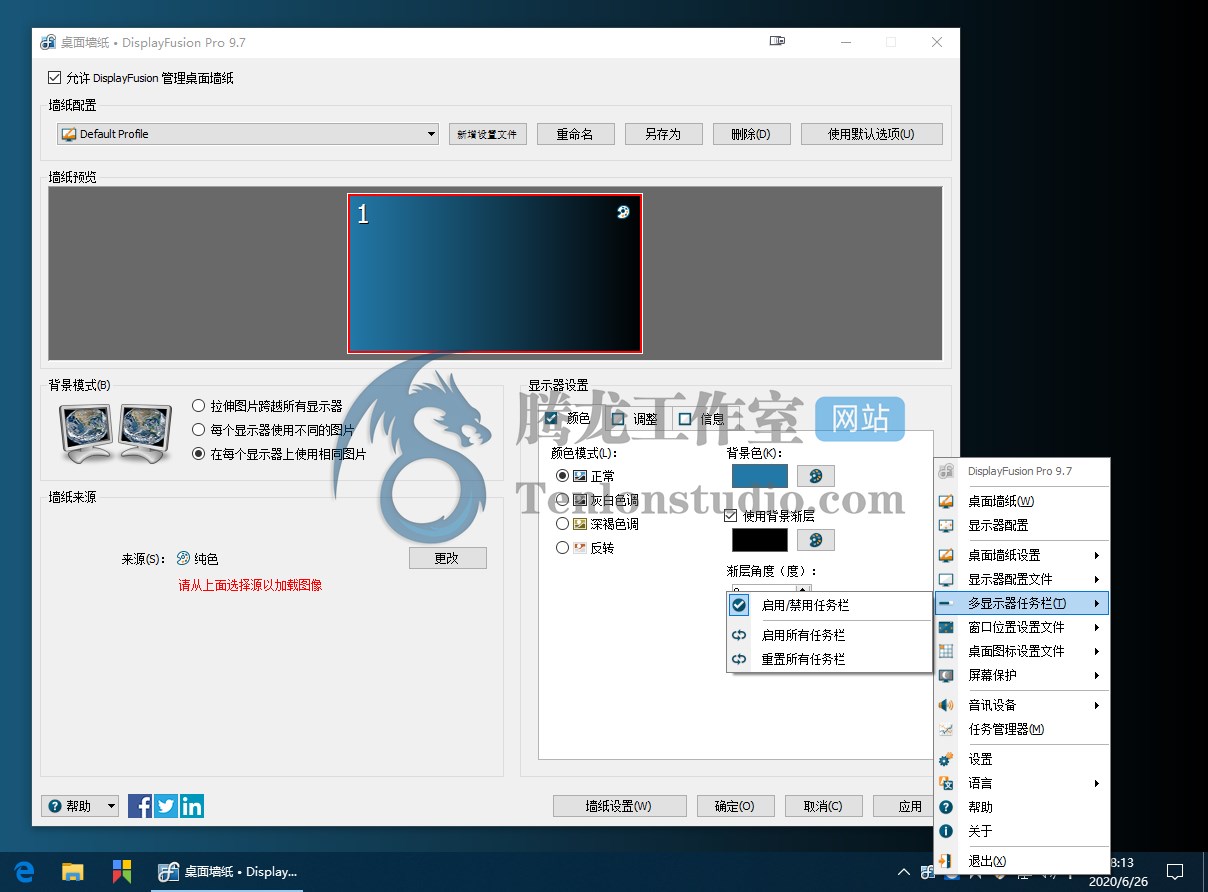Click monitor icon in window title bar
Image resolution: width=1208 pixels, height=892 pixels.
tap(777, 42)
